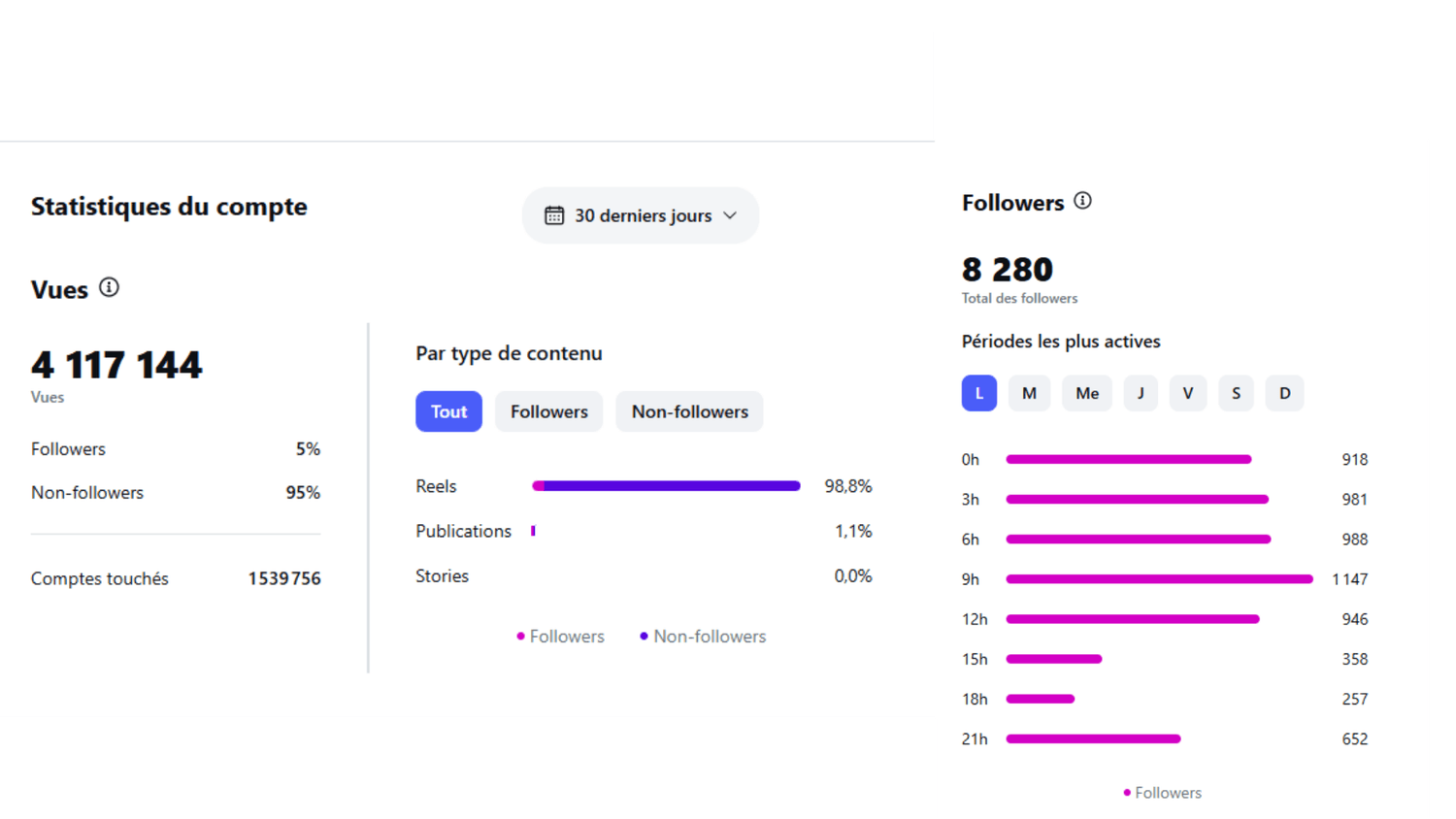
Task: Click the Followers 5% views row value
Action: (308, 449)
